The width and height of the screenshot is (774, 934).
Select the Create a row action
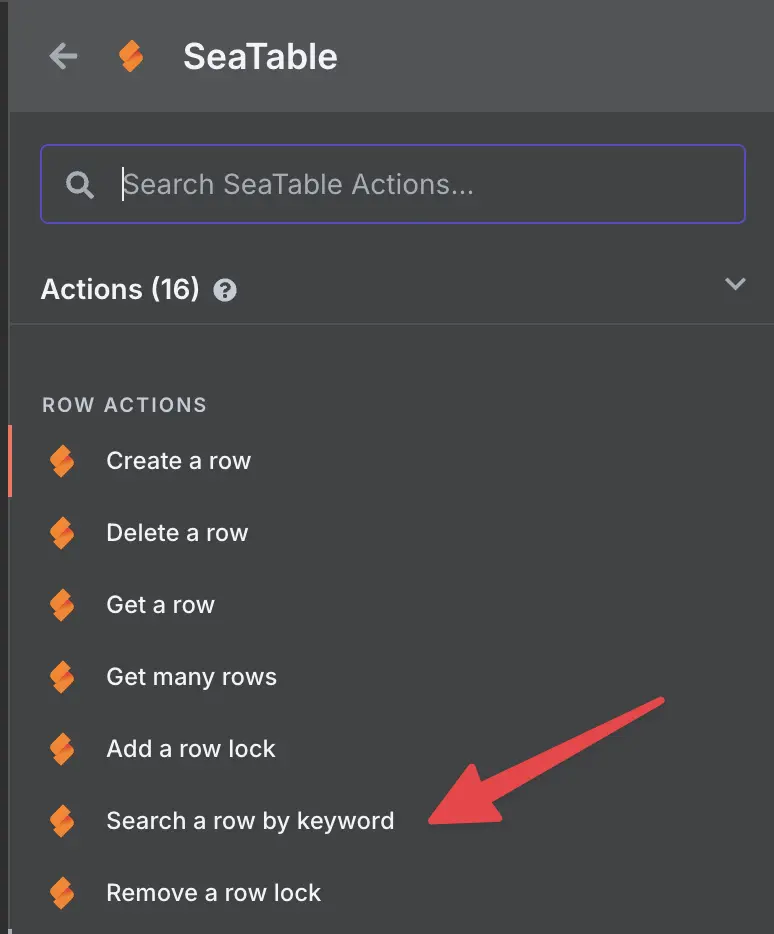click(179, 461)
